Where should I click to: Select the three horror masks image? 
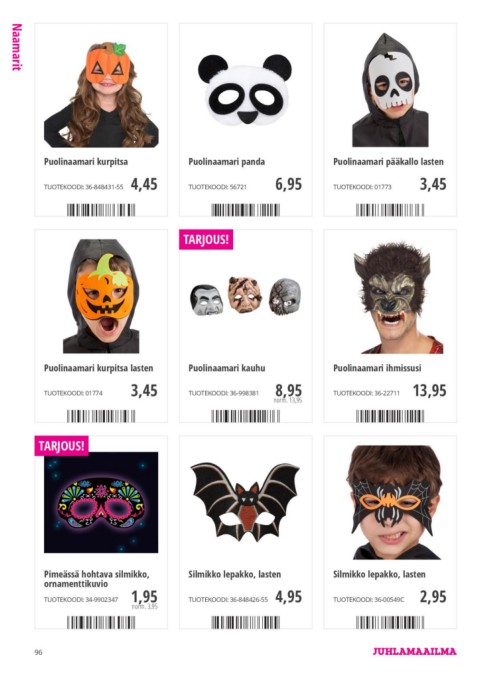(245, 296)
